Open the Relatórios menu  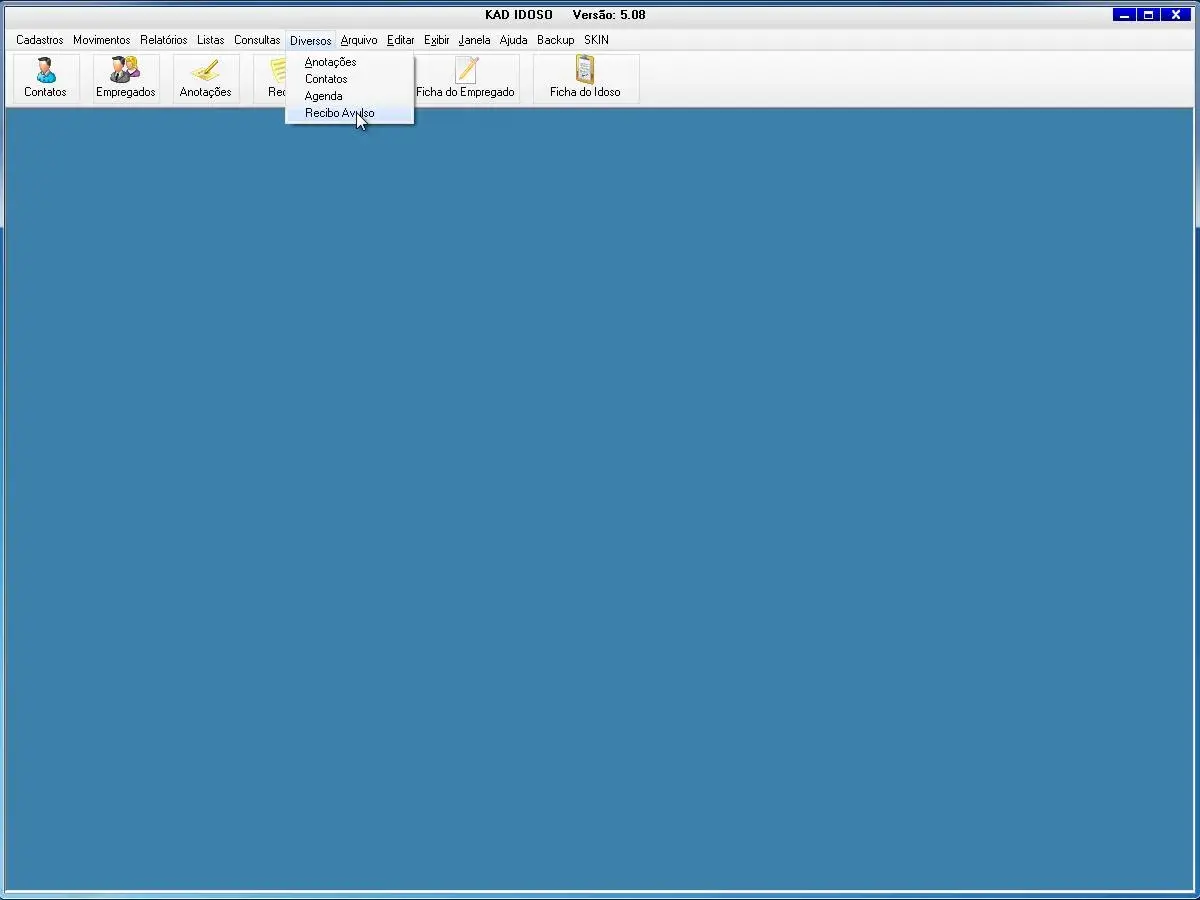(x=163, y=40)
